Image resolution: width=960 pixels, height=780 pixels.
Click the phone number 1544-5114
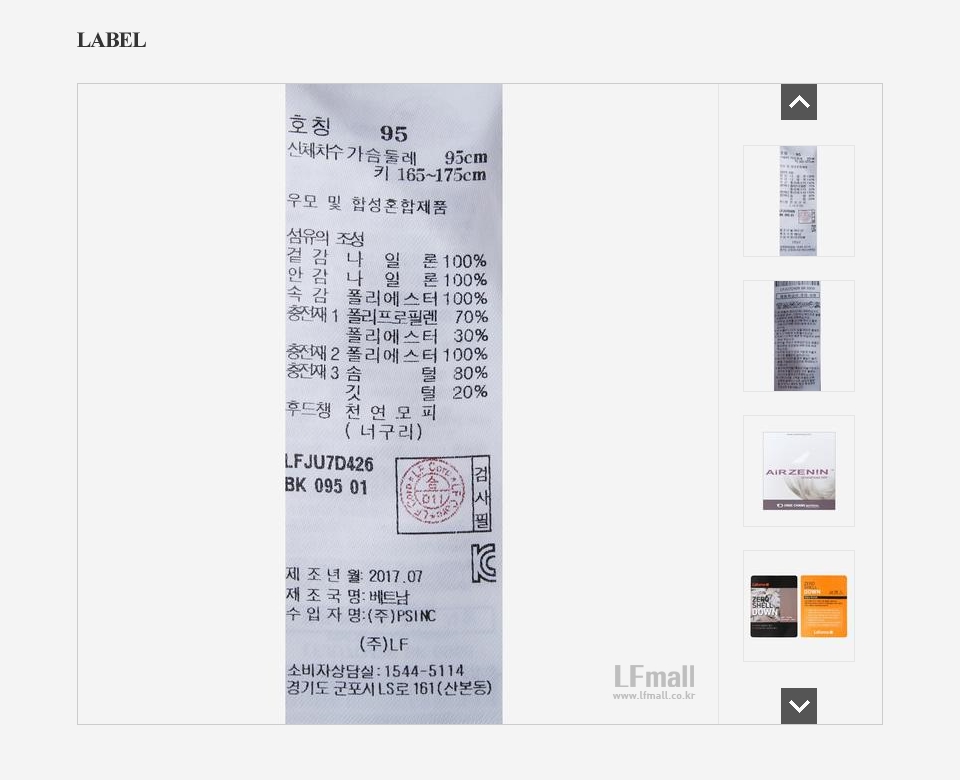424,670
